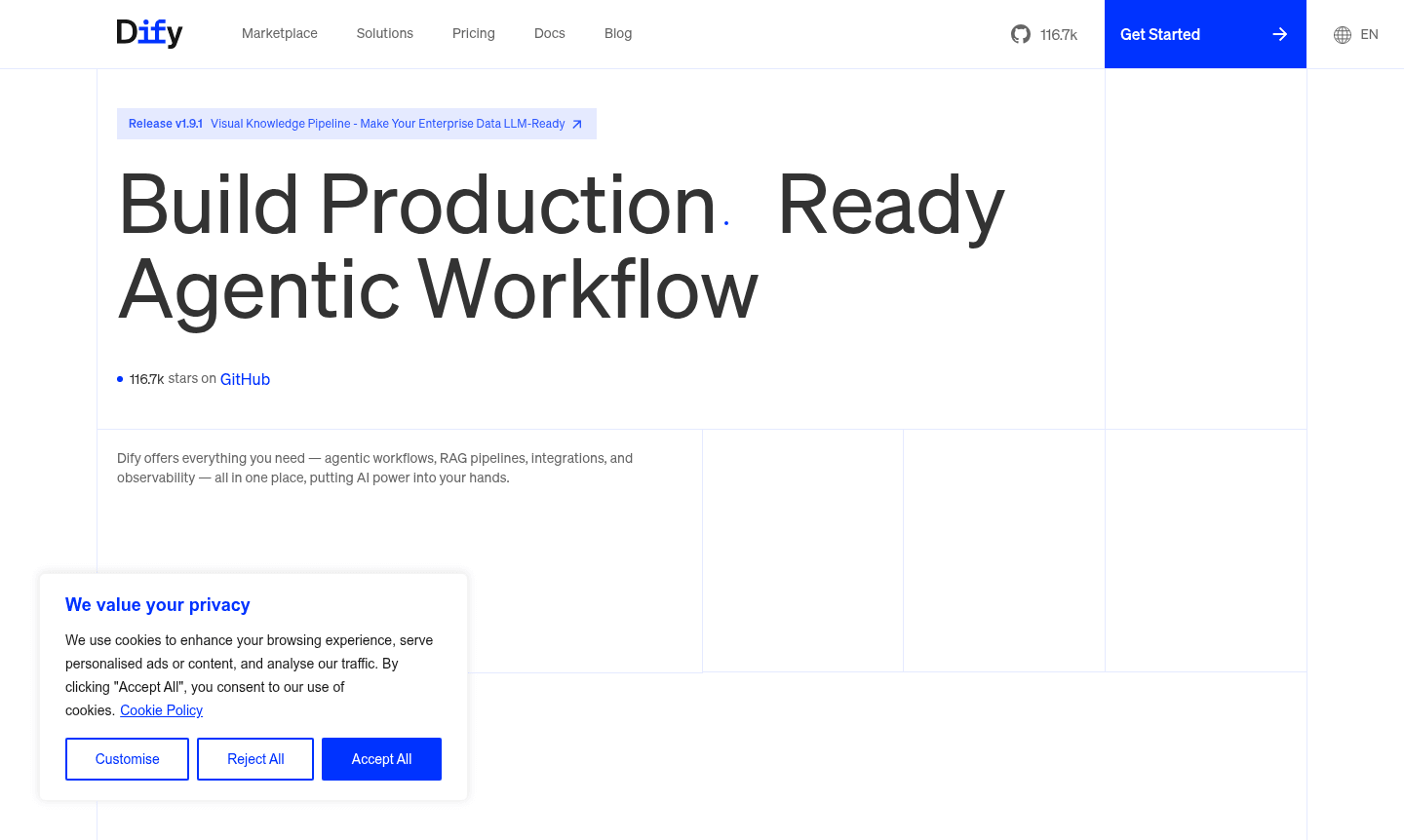Image resolution: width=1404 pixels, height=840 pixels.
Task: Open the Solutions menu item
Action: (x=384, y=33)
